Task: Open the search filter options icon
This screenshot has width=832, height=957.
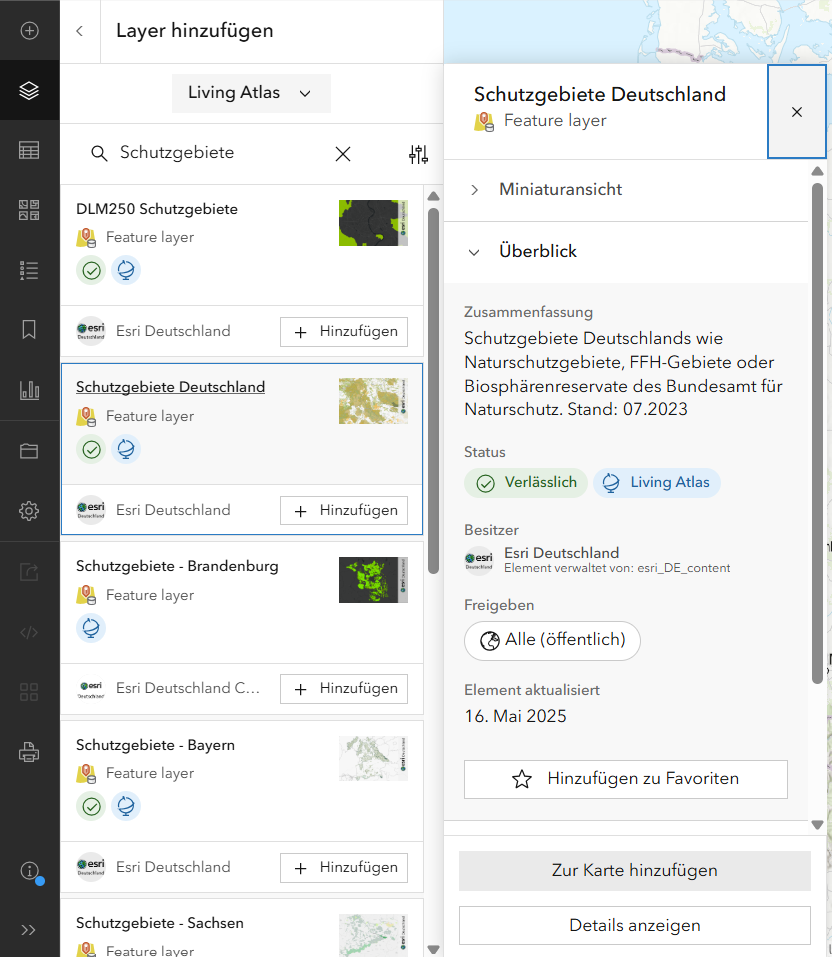Action: 418,154
